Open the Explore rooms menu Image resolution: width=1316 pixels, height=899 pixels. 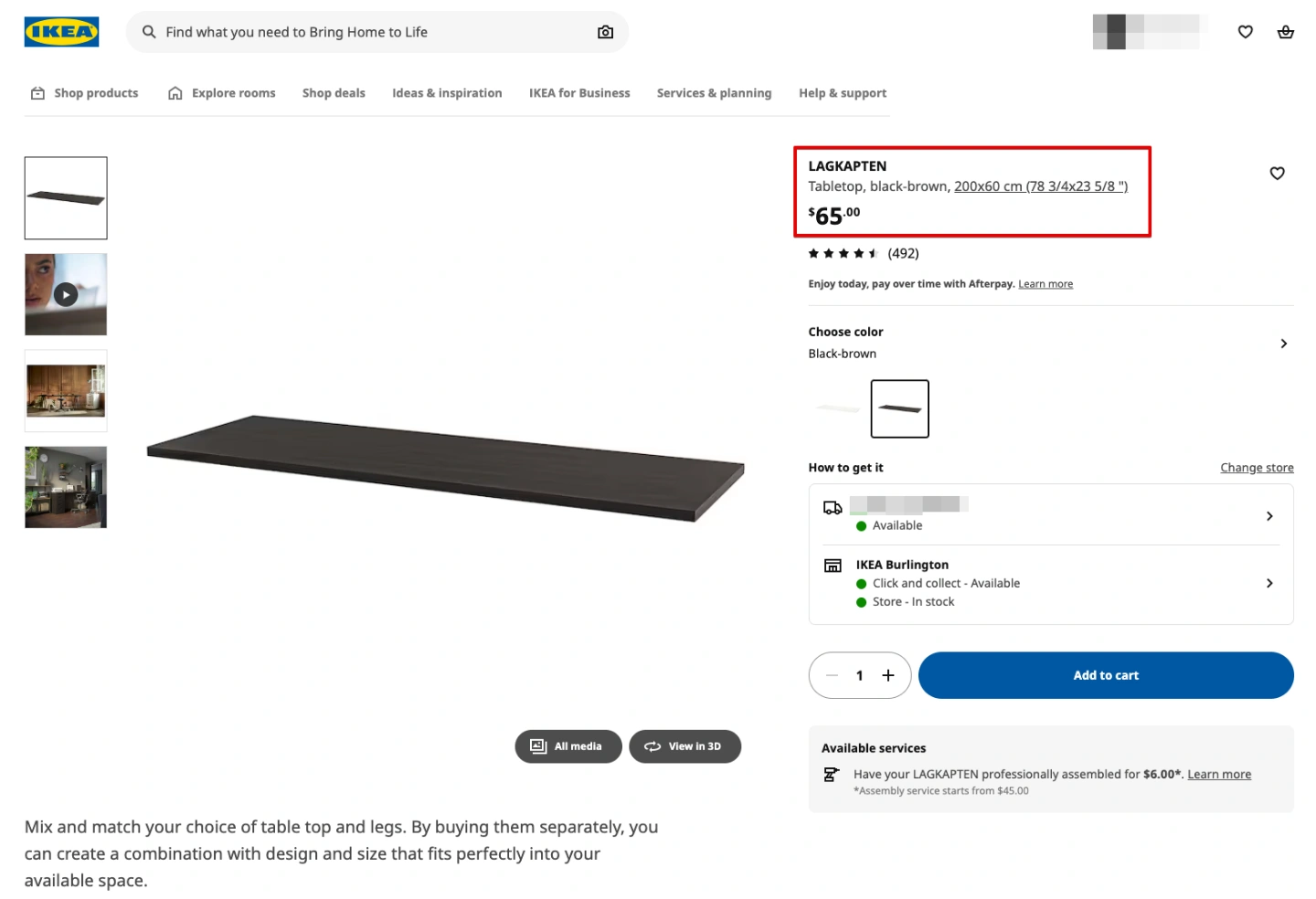click(x=222, y=93)
